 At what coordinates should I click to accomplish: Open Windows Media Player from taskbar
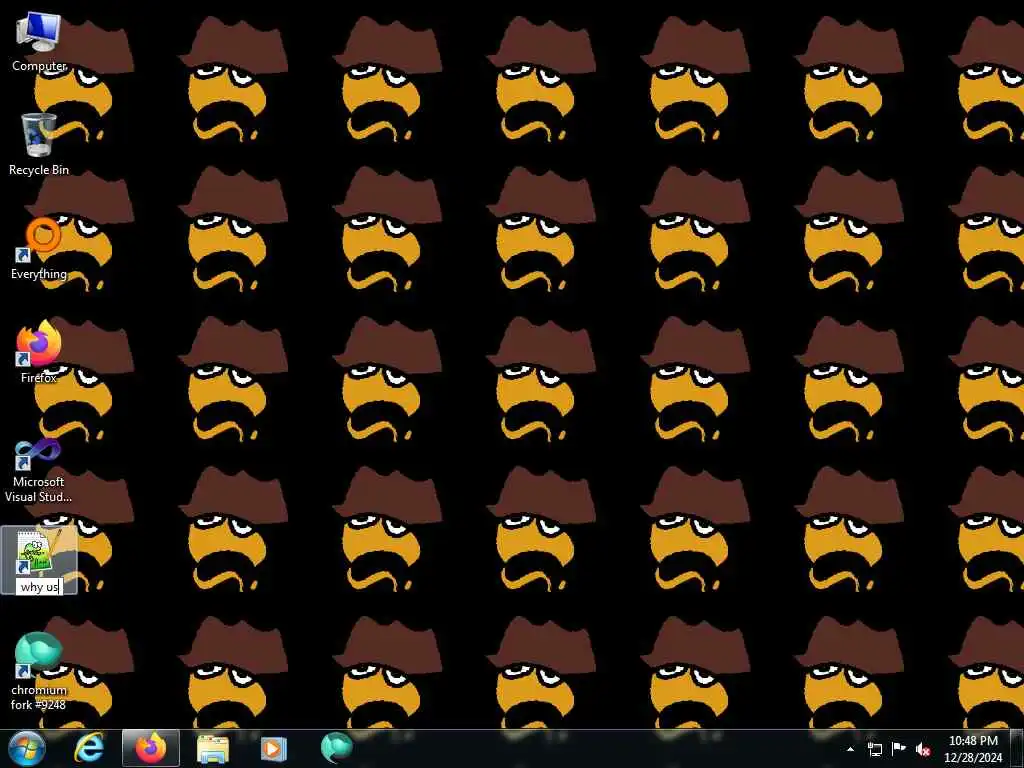pos(274,749)
